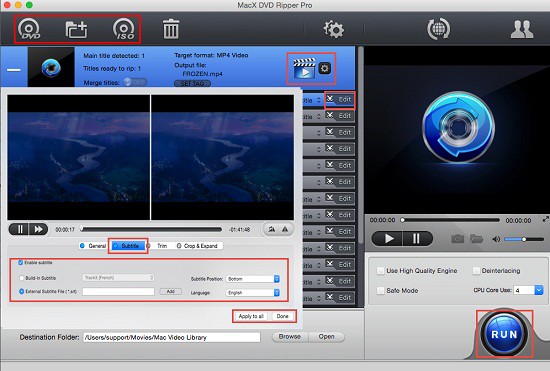Click the SET TAG button
The width and height of the screenshot is (550, 371).
tap(192, 83)
